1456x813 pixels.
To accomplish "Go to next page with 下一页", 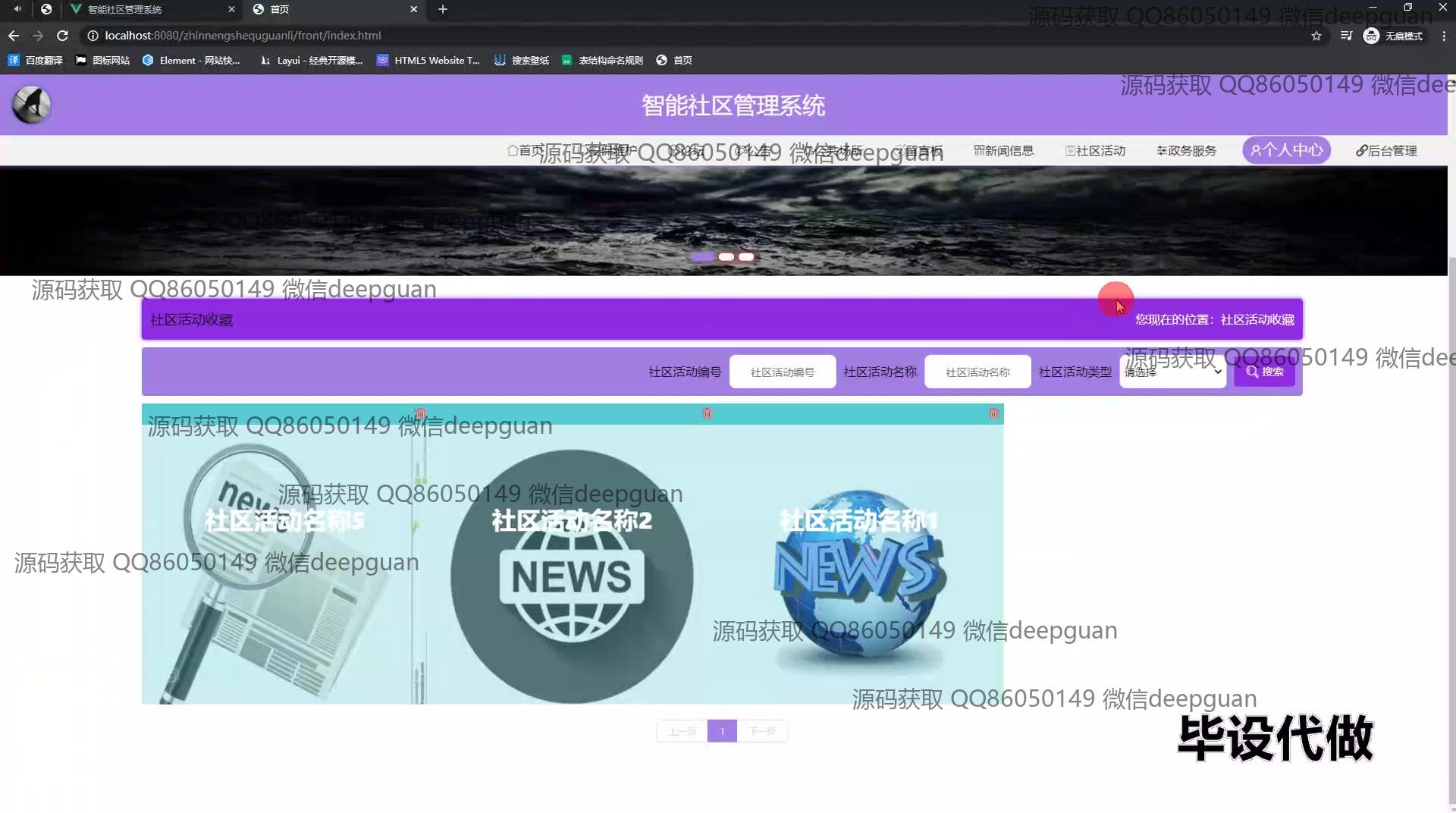I will coord(762,731).
